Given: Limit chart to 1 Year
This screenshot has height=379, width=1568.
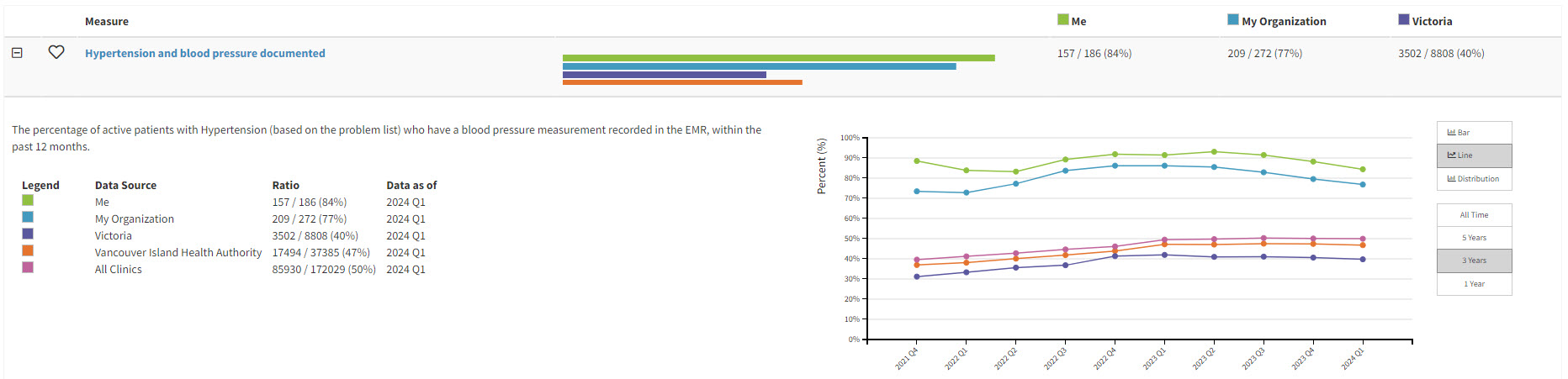Looking at the screenshot, I should pos(1474,284).
